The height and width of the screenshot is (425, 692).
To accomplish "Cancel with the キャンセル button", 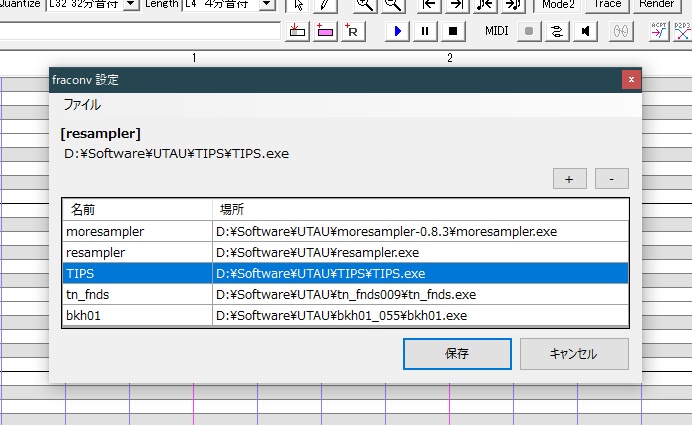I will tap(574, 354).
